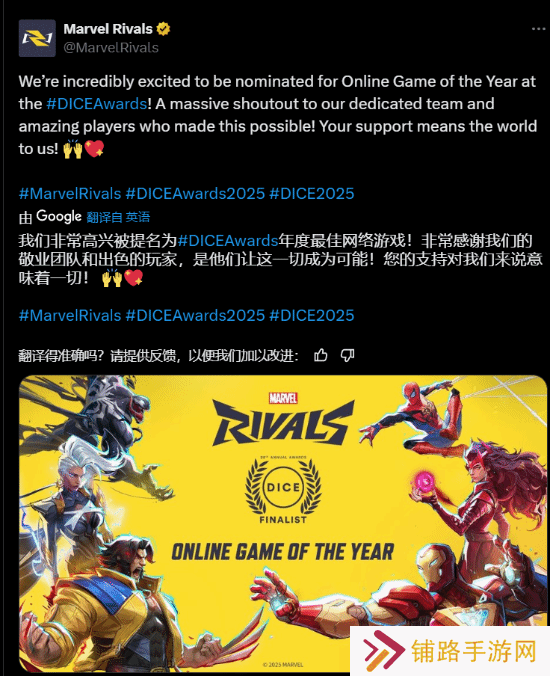Open the @MarvelRivals handle link
550x676 pixels.
point(111,47)
